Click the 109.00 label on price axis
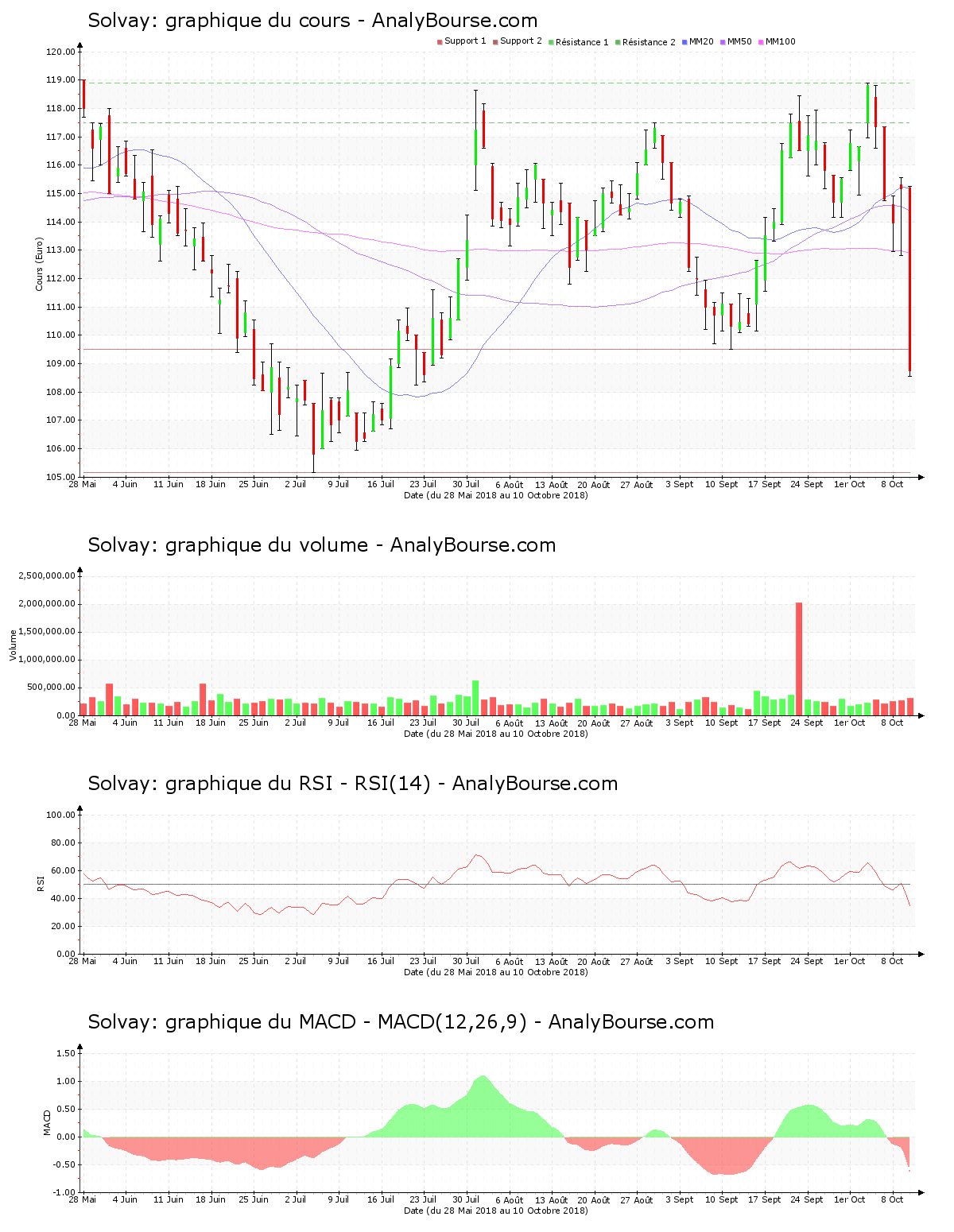Screen dimensions: 954x1232 tap(60, 363)
